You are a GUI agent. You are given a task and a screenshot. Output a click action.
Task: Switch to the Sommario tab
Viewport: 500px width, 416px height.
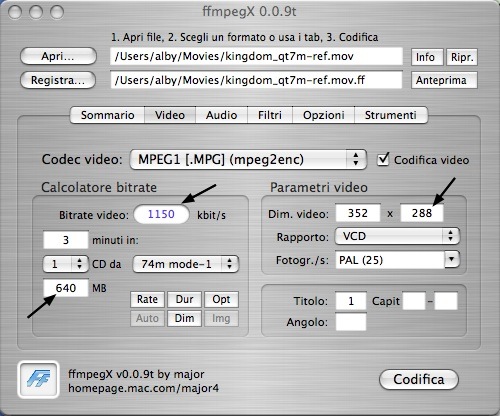pyautogui.click(x=107, y=115)
